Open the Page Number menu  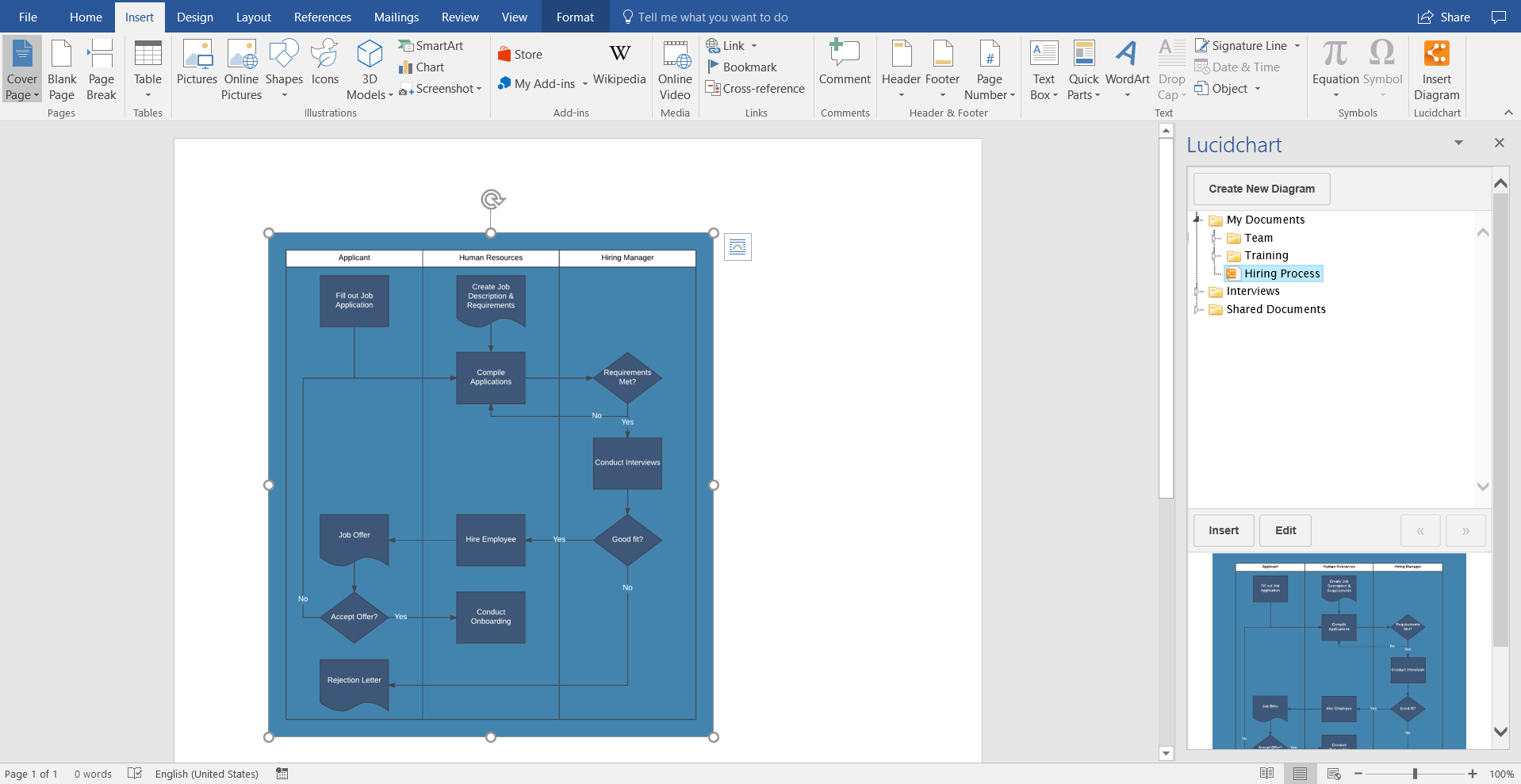(990, 70)
